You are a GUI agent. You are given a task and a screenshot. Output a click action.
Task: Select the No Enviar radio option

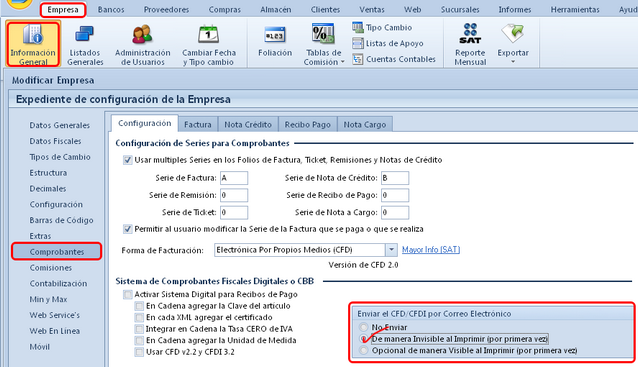click(x=363, y=327)
